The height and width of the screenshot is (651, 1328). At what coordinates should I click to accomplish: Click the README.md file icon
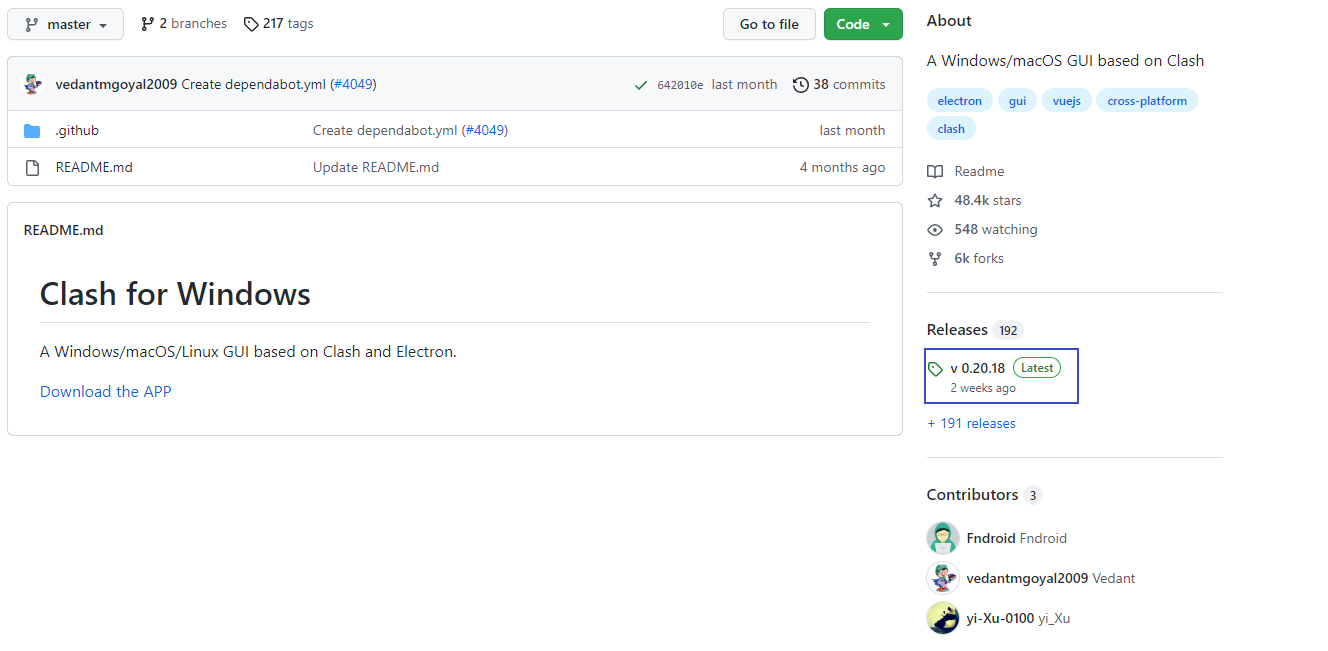32,168
